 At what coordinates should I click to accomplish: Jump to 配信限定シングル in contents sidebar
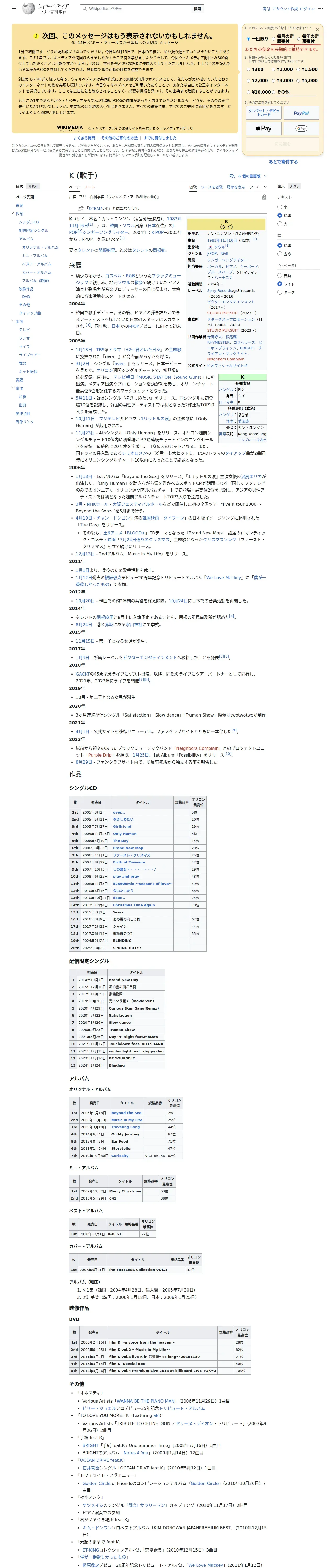click(x=33, y=231)
